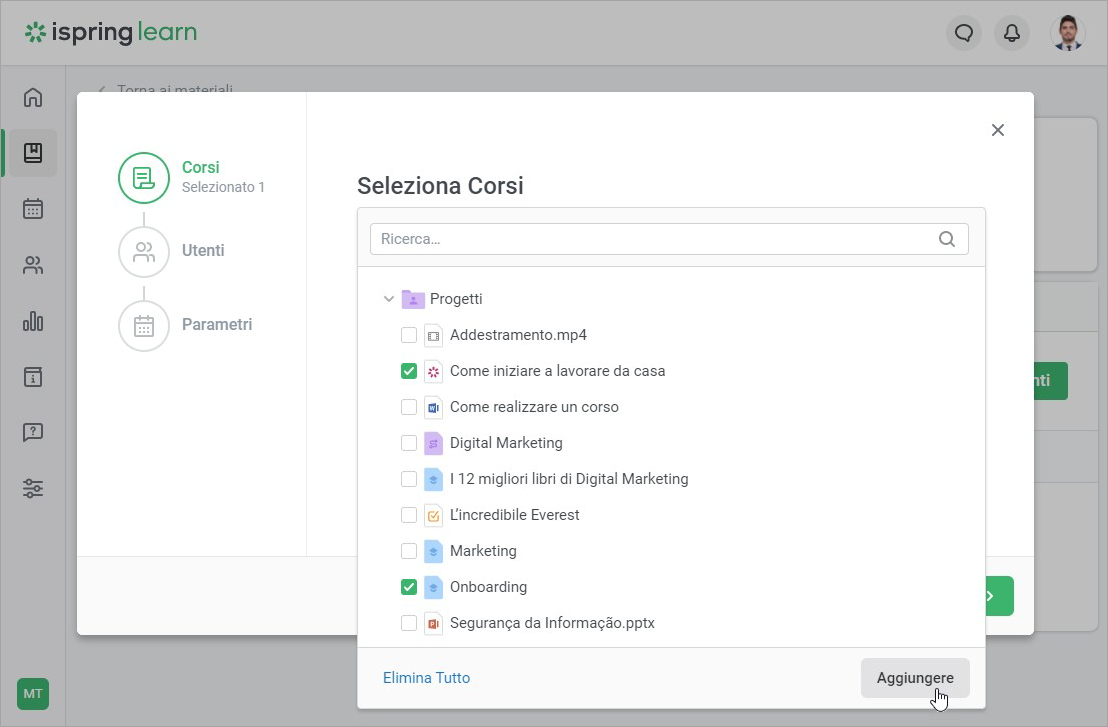1108x727 pixels.
Task: Click the Aggiungere button
Action: (915, 678)
